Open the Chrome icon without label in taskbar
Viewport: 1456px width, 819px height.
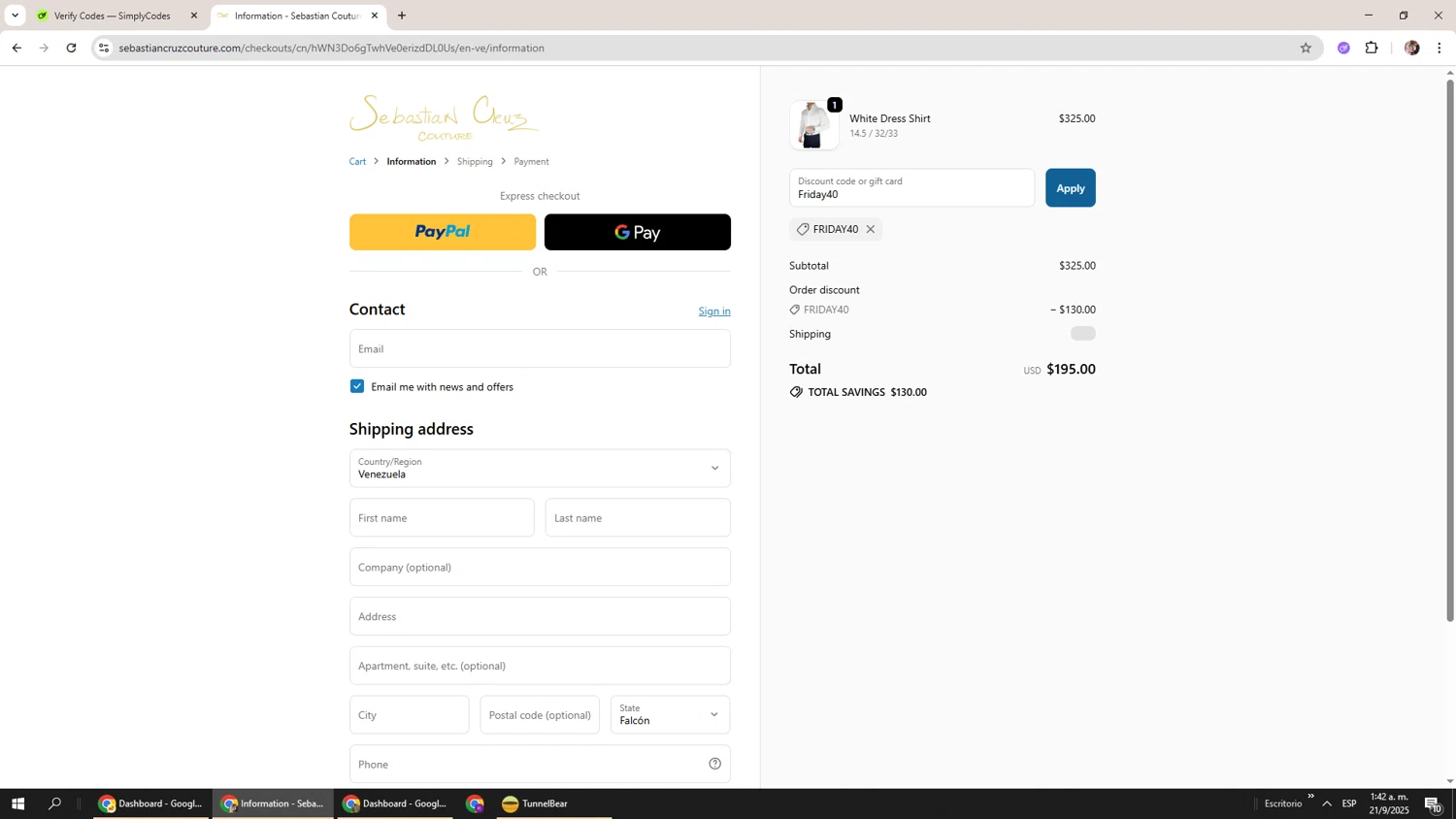point(475,803)
